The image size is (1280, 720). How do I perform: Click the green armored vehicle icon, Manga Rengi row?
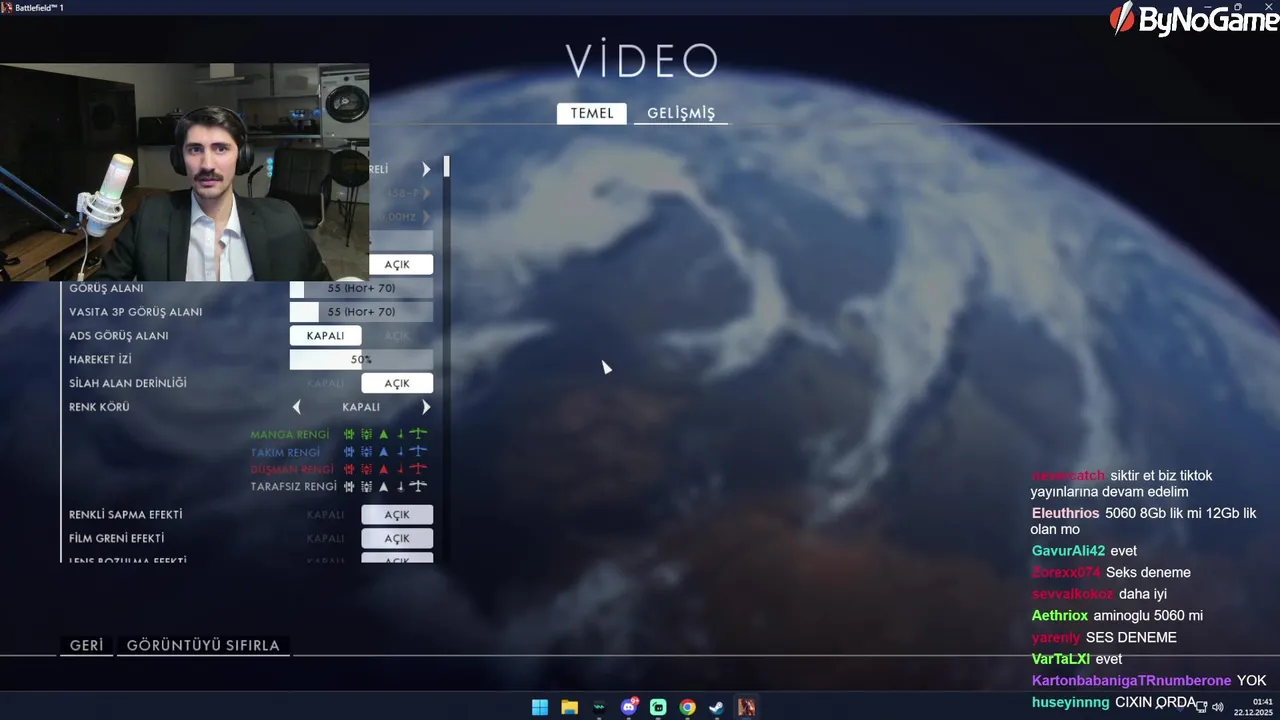tap(366, 434)
